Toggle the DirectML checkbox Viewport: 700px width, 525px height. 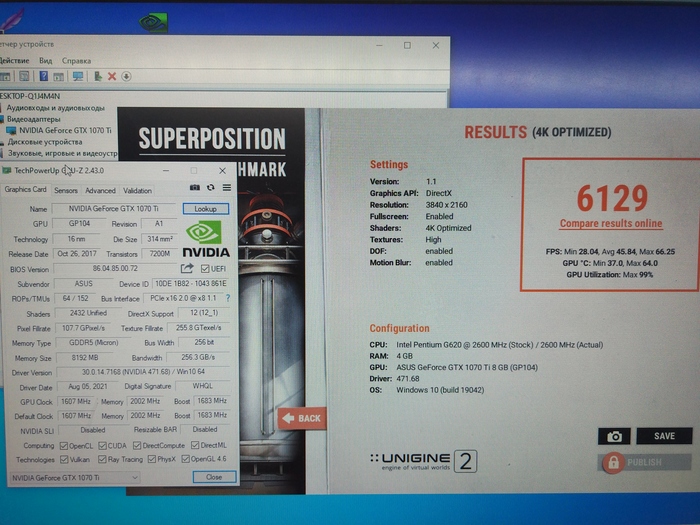[195, 445]
